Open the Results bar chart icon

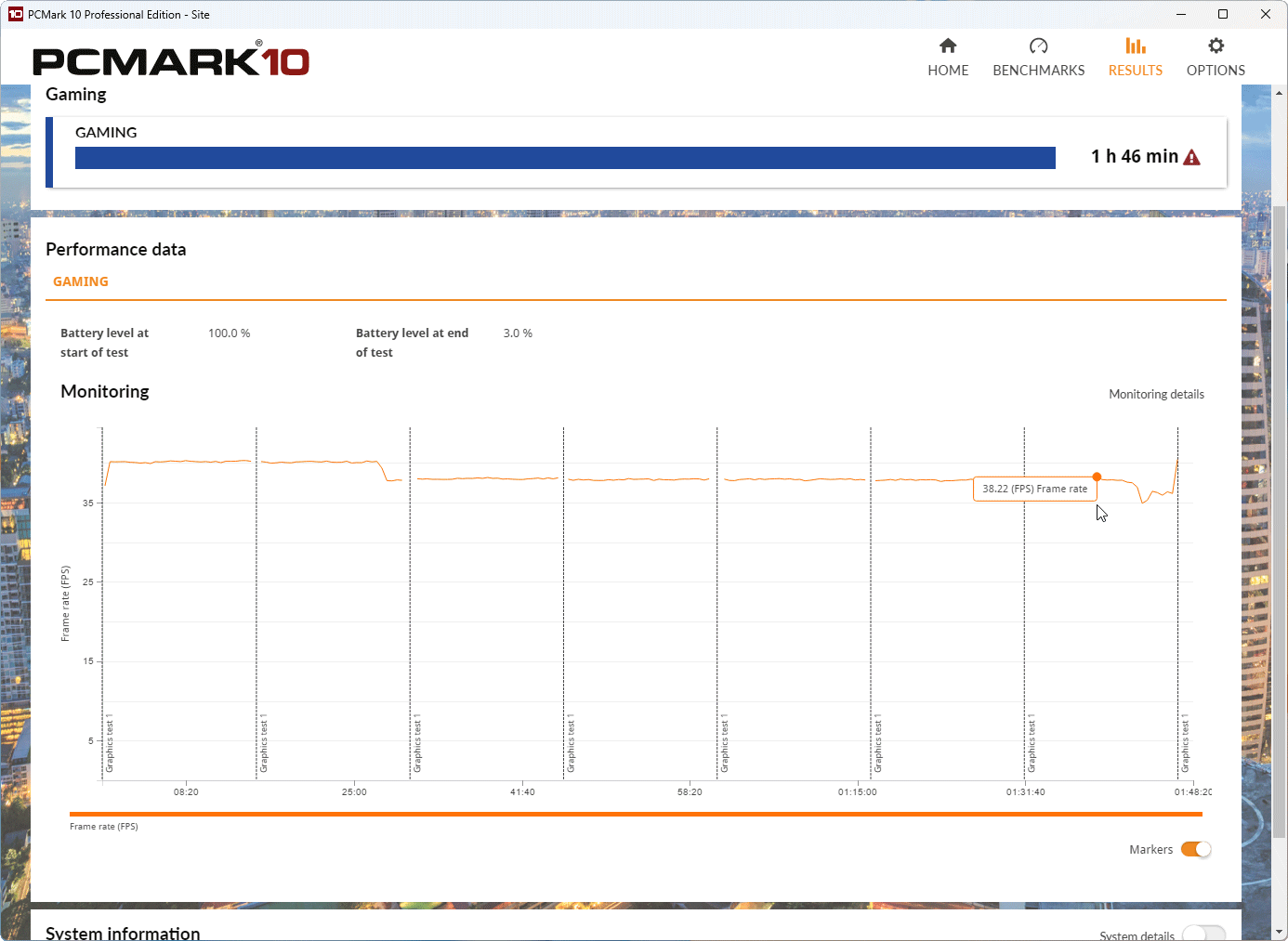point(1136,46)
